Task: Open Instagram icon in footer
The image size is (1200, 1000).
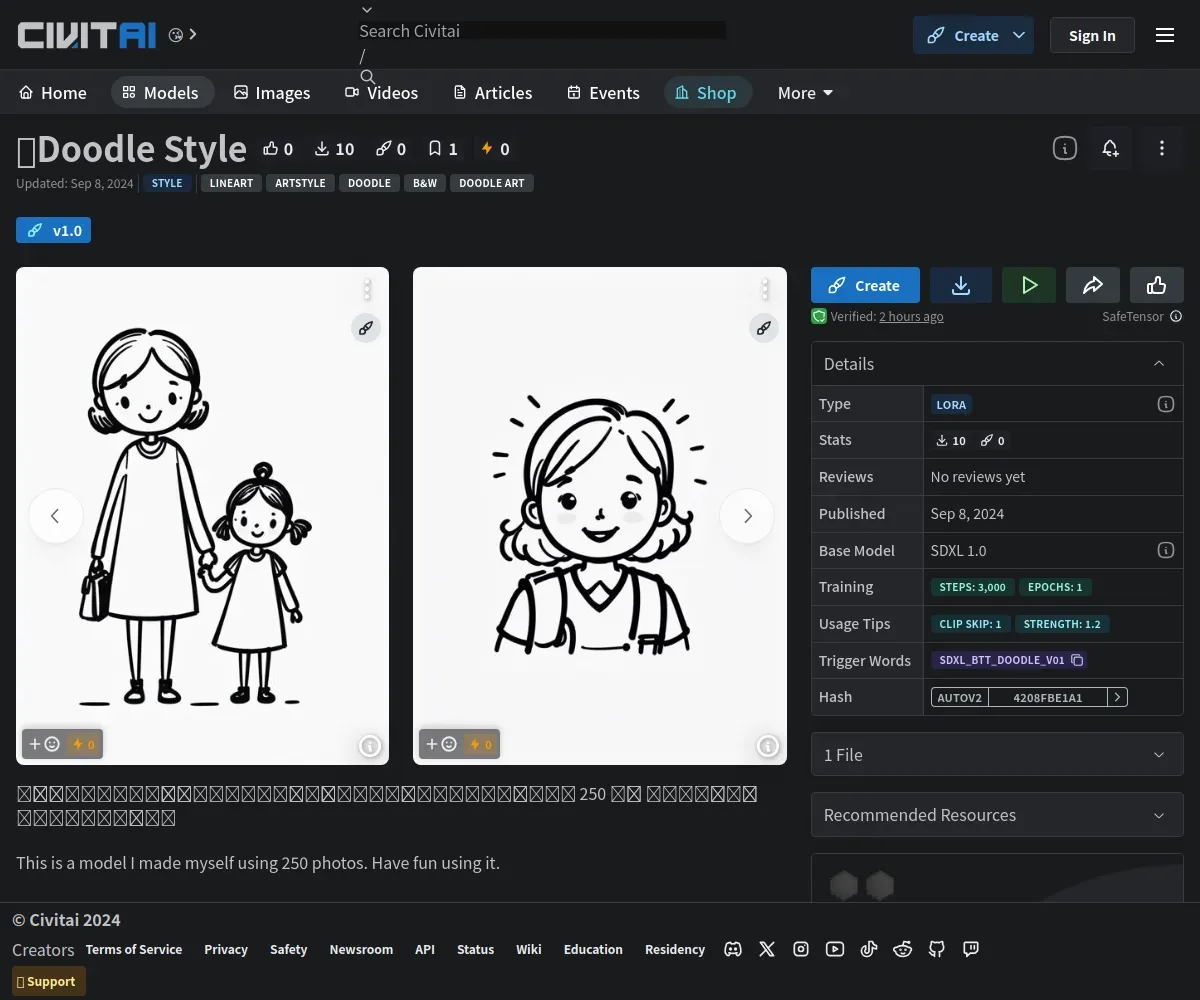Action: (x=801, y=949)
